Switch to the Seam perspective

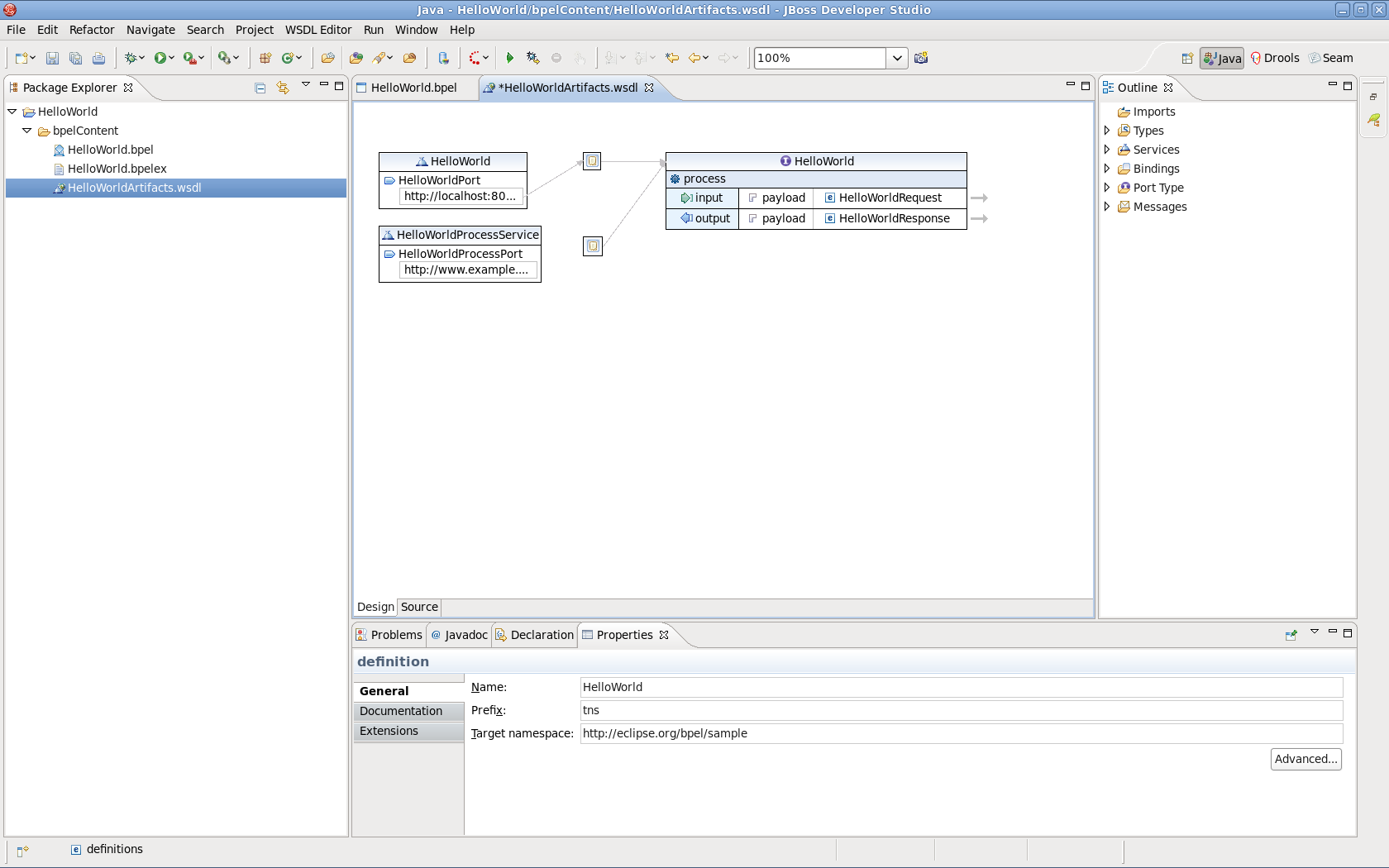coord(1332,58)
